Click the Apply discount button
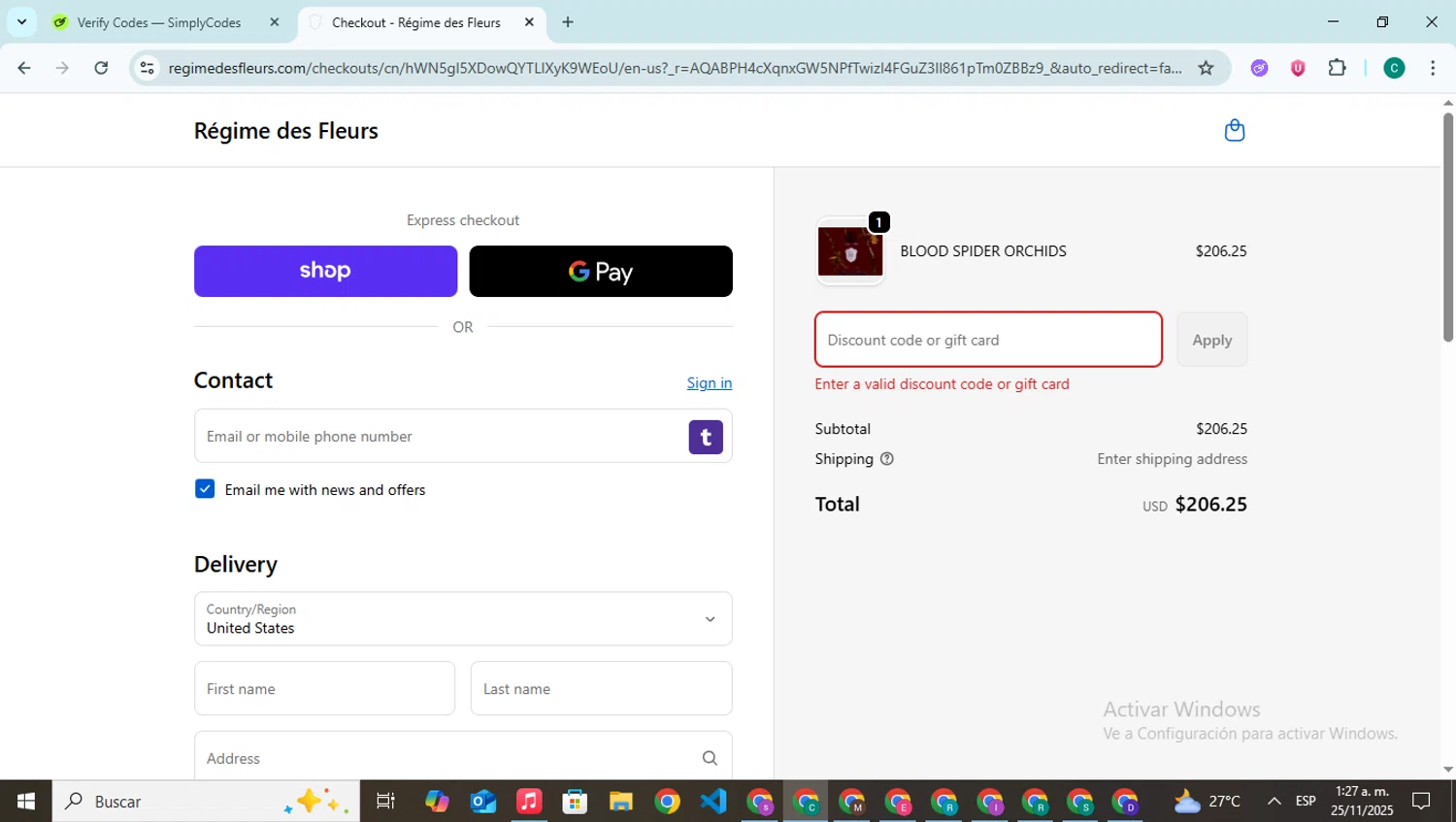 tap(1211, 340)
